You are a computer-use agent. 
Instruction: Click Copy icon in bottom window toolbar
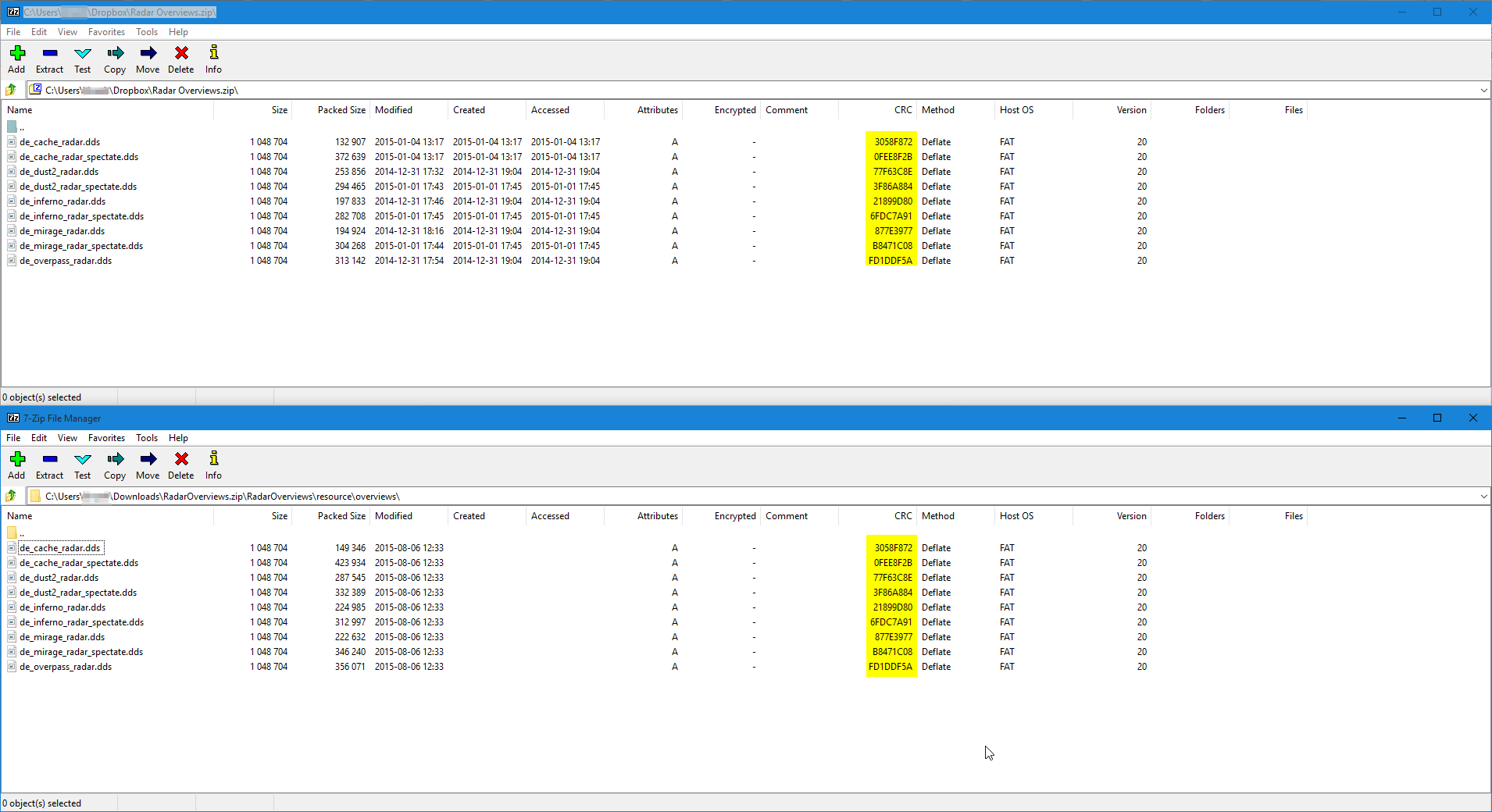click(116, 459)
